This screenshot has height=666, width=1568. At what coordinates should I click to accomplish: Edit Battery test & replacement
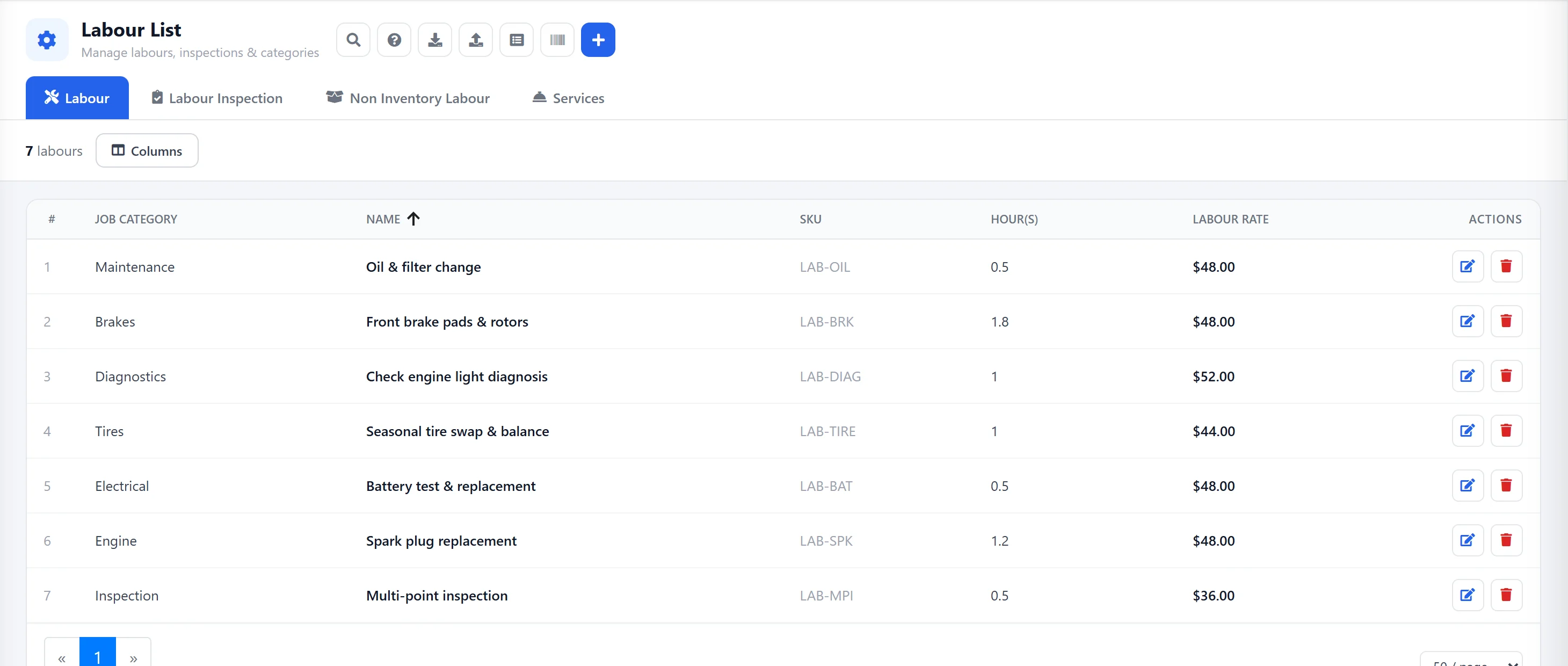pos(1468,485)
